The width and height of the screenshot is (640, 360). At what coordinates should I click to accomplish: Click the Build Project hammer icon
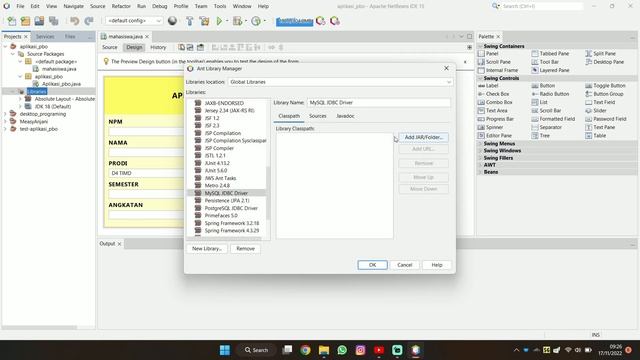pos(189,21)
